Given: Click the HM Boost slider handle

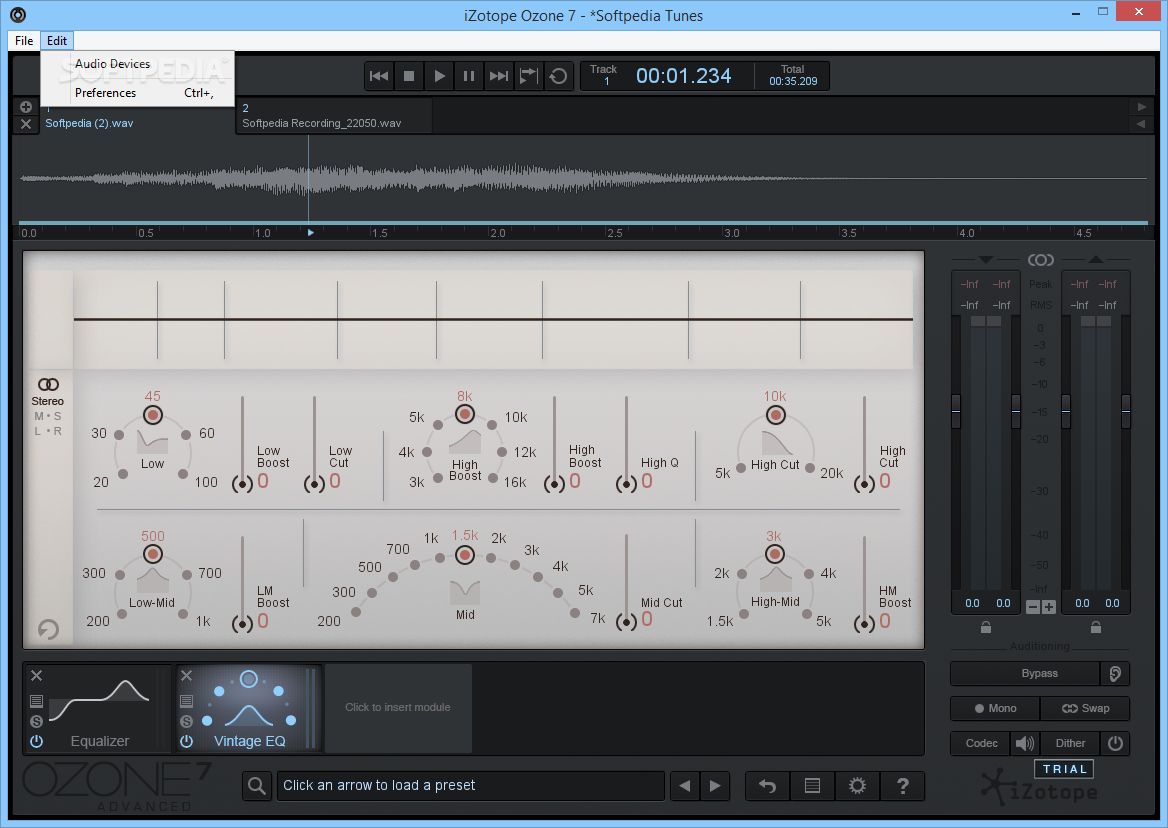Looking at the screenshot, I should point(864,623).
